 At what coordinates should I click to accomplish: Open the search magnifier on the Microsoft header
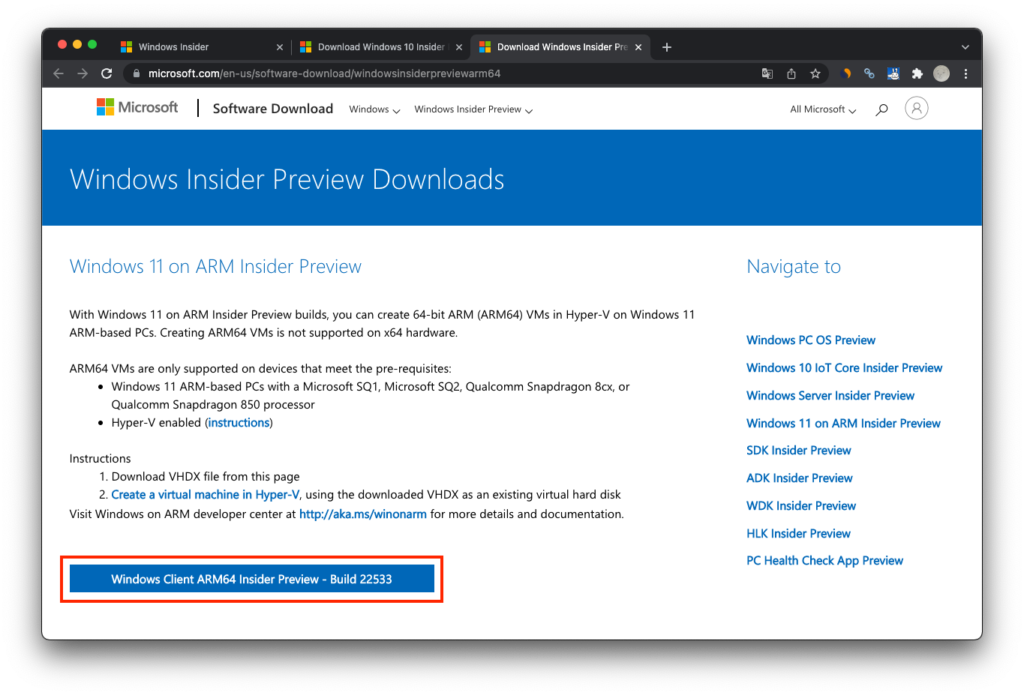[881, 108]
